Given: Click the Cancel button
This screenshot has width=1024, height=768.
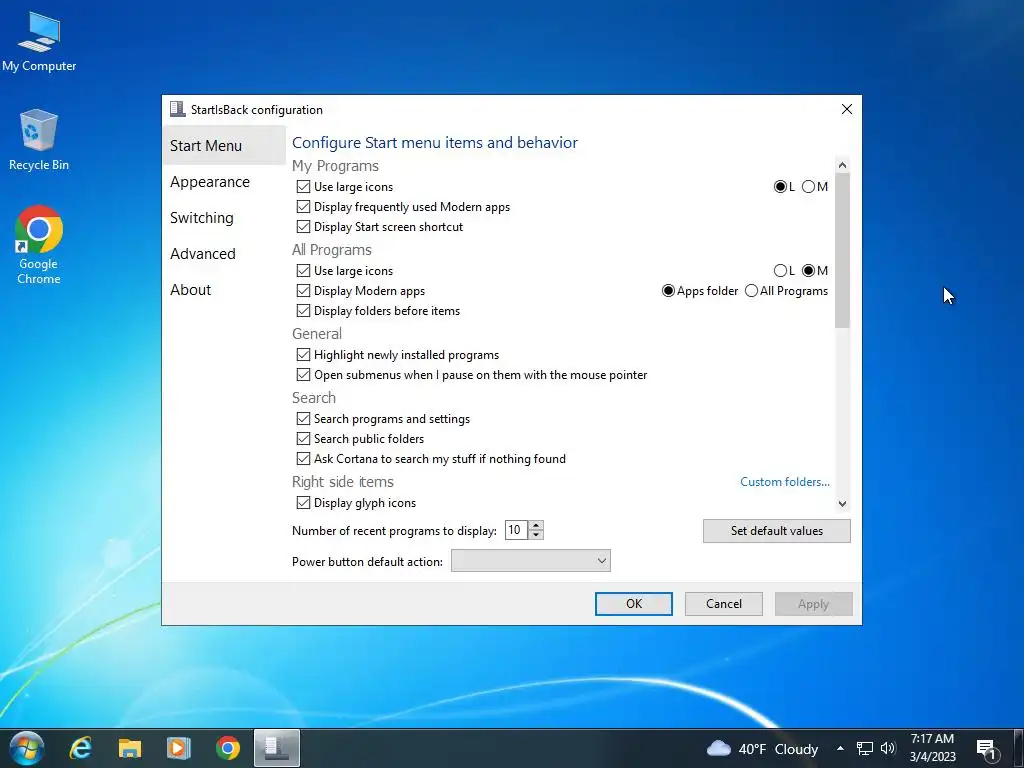Looking at the screenshot, I should (724, 604).
